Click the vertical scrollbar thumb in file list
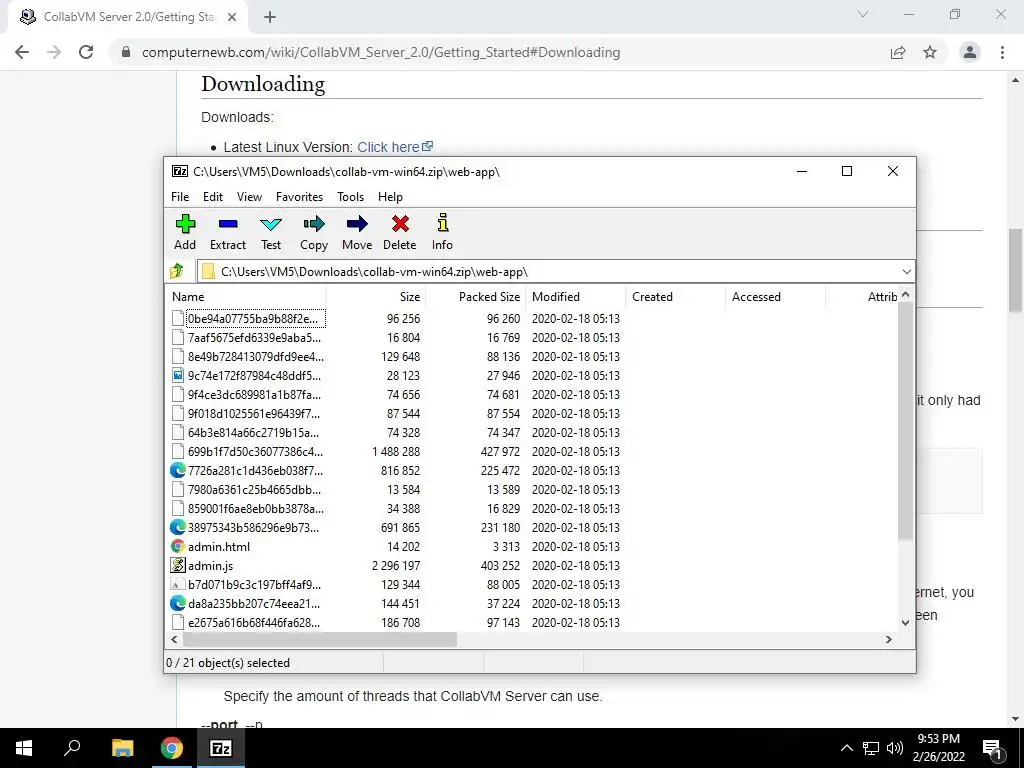This screenshot has height=768, width=1024. 905,421
